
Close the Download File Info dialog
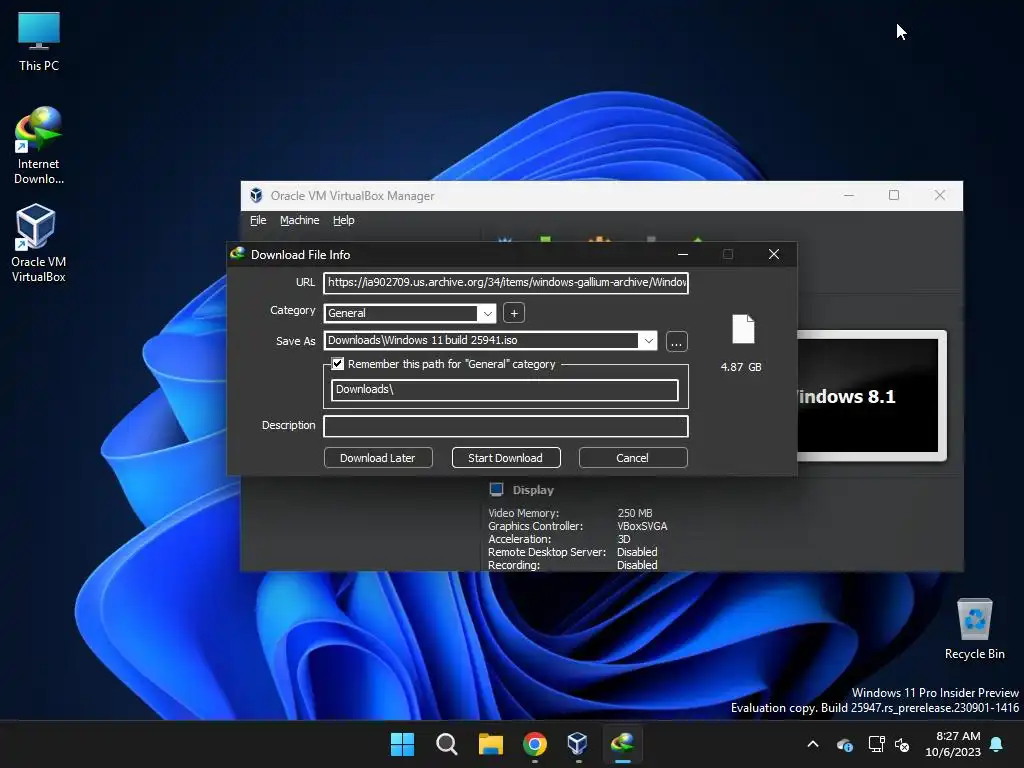point(774,254)
